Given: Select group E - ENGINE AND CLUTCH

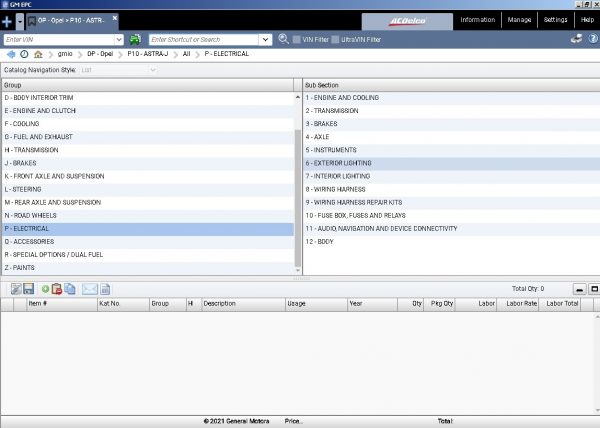Looking at the screenshot, I should click(x=148, y=111).
